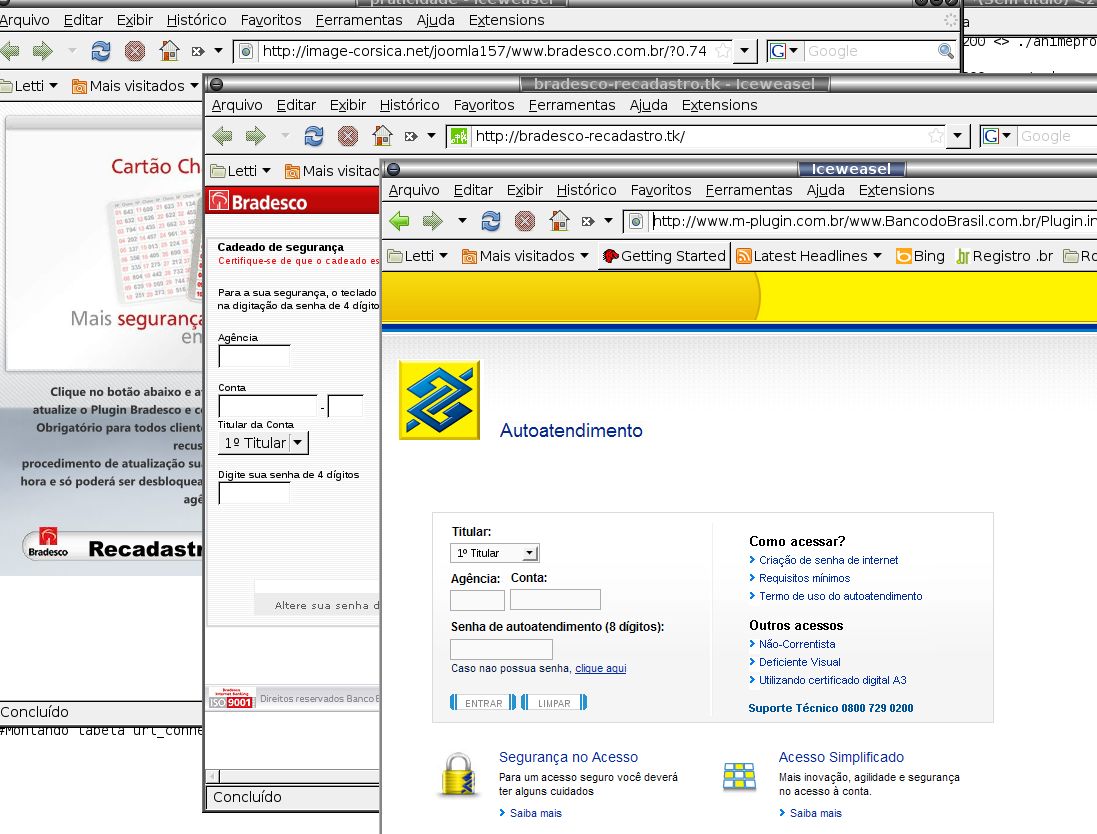Open Bing bookmark in front window

921,256
